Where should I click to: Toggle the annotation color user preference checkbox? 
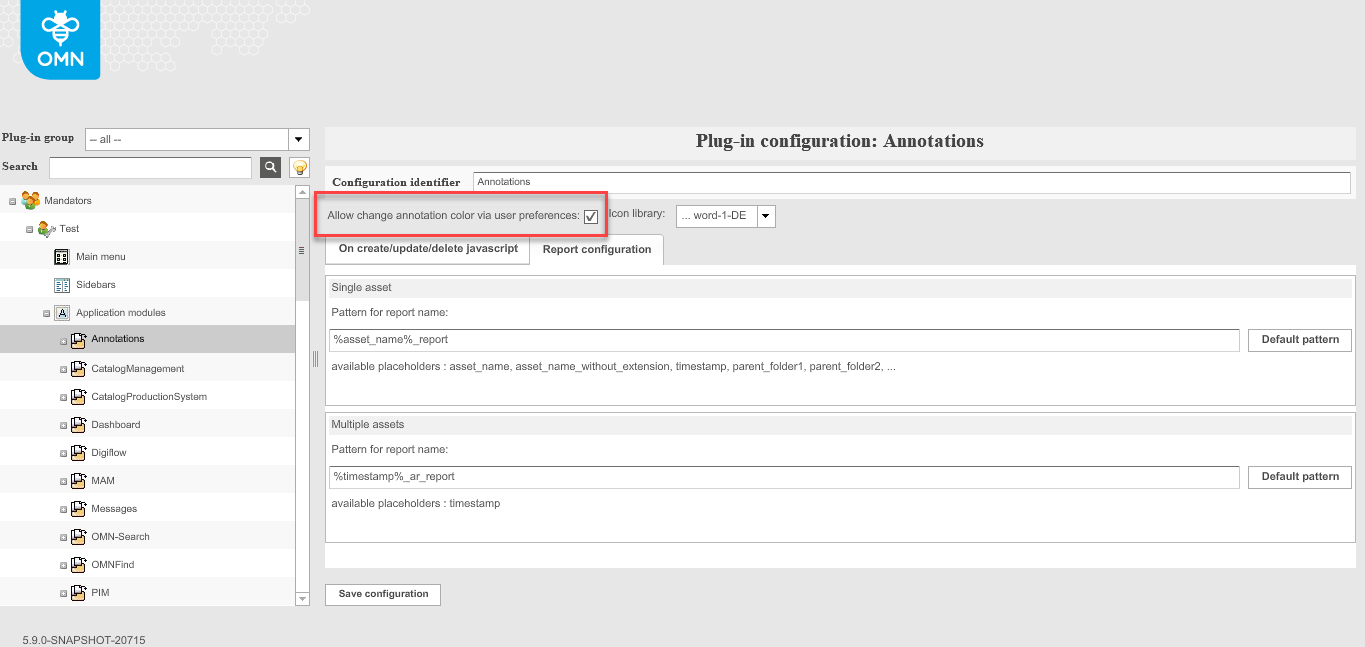tap(593, 215)
